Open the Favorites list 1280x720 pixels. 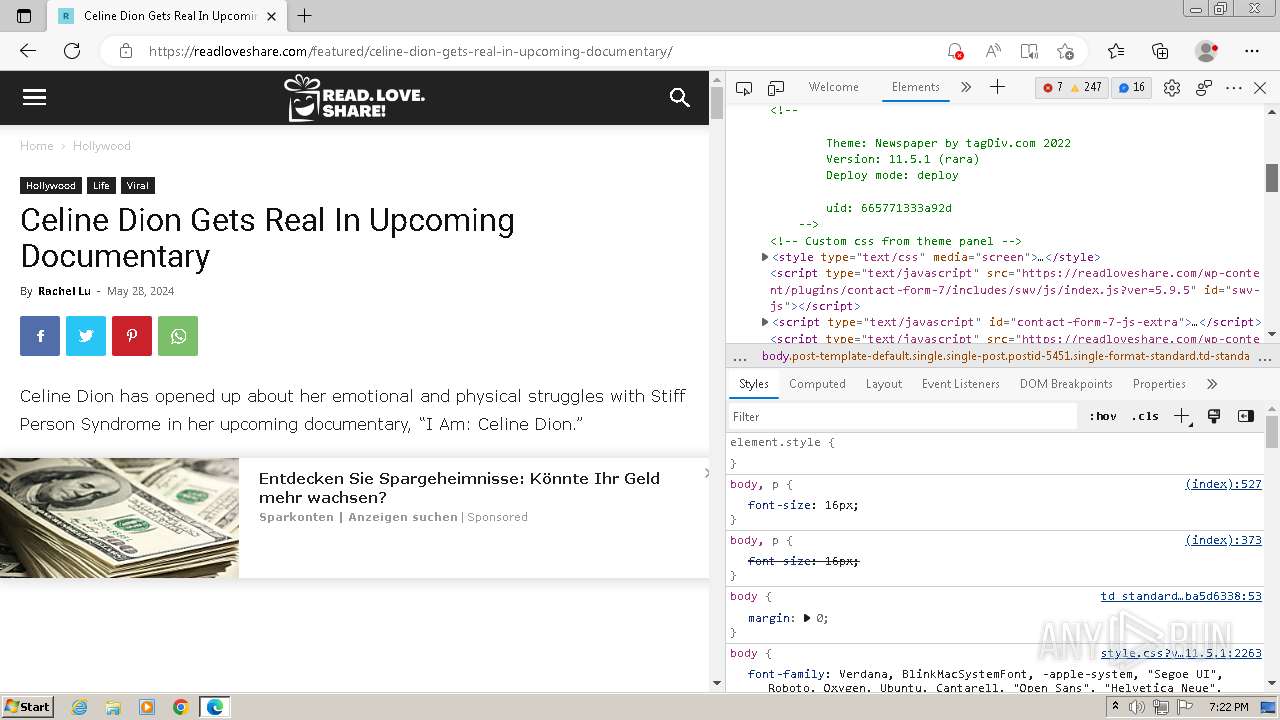point(1116,51)
